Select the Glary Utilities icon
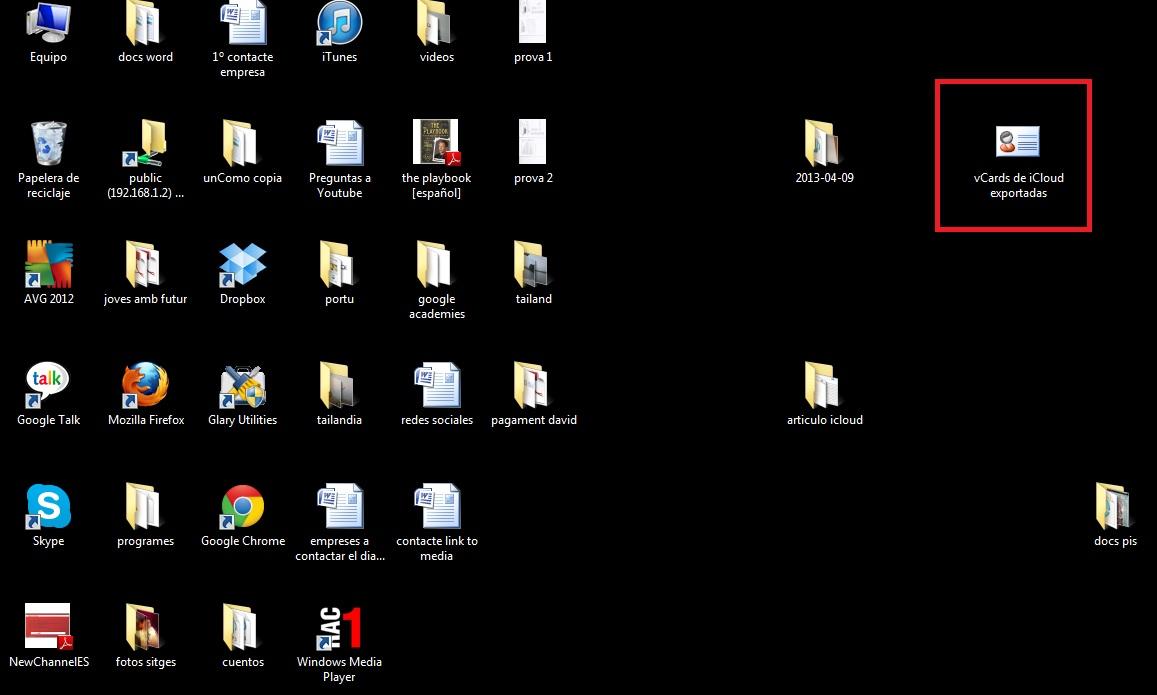1157x695 pixels. pyautogui.click(x=243, y=386)
